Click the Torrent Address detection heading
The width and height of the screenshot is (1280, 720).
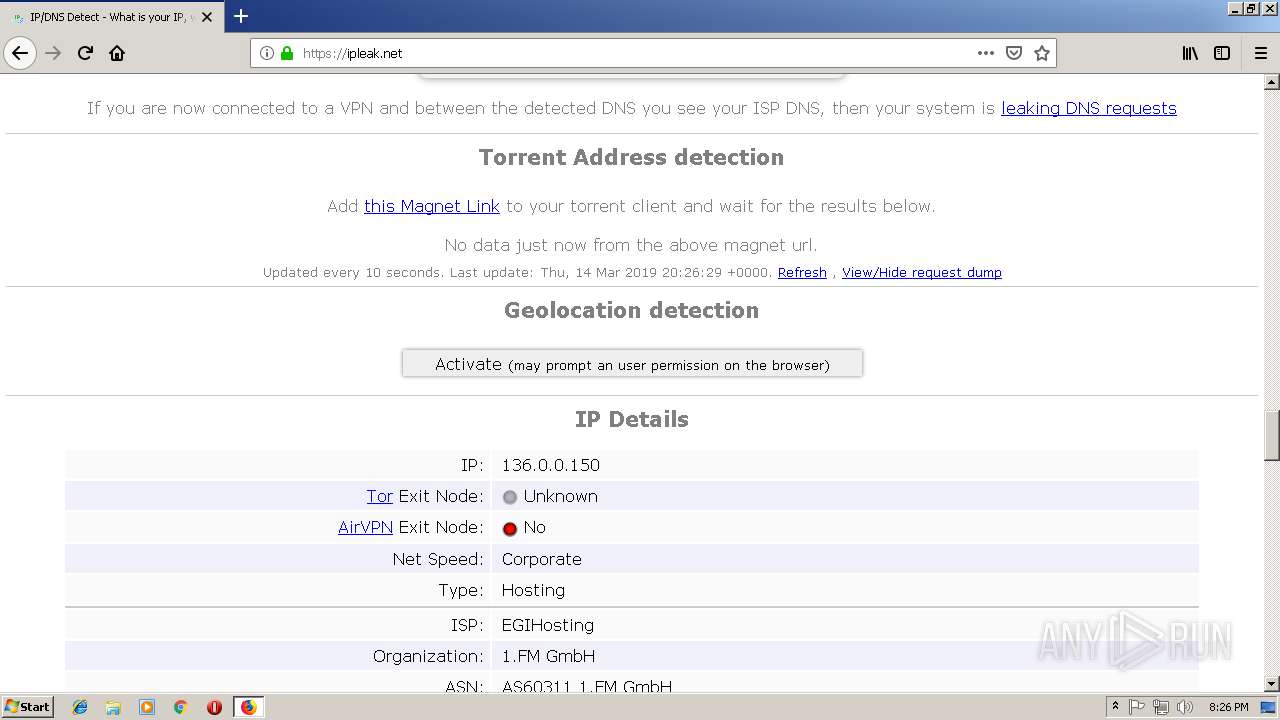[631, 157]
